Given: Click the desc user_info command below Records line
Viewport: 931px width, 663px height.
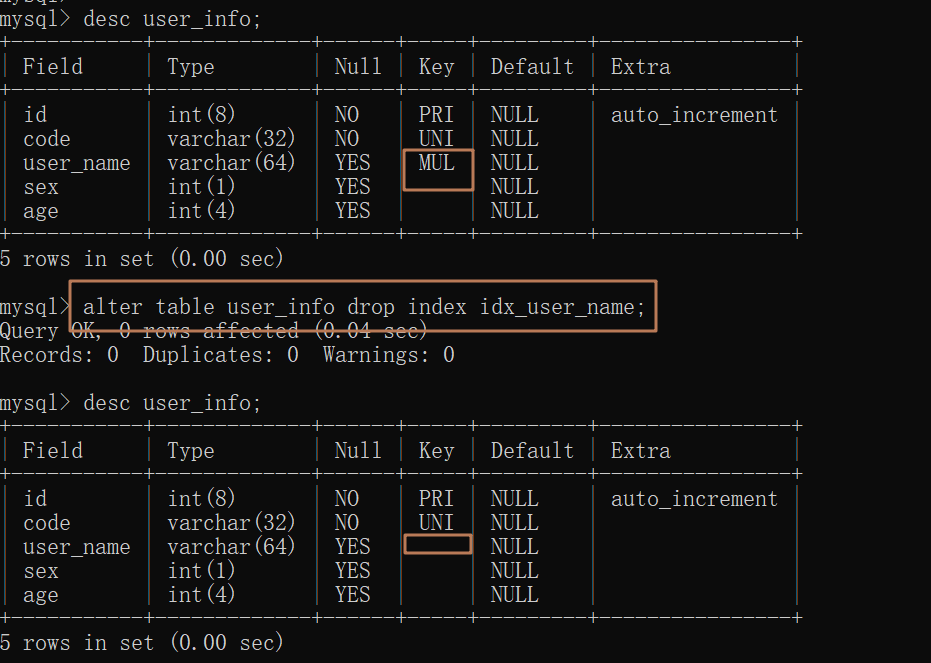Looking at the screenshot, I should pos(172,403).
